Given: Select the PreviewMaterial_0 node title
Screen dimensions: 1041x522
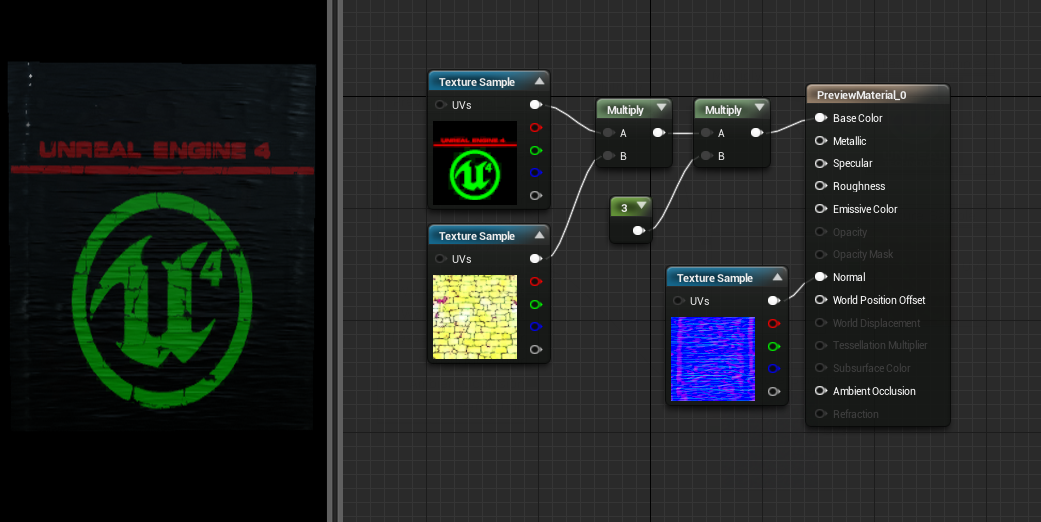Looking at the screenshot, I should tap(862, 95).
